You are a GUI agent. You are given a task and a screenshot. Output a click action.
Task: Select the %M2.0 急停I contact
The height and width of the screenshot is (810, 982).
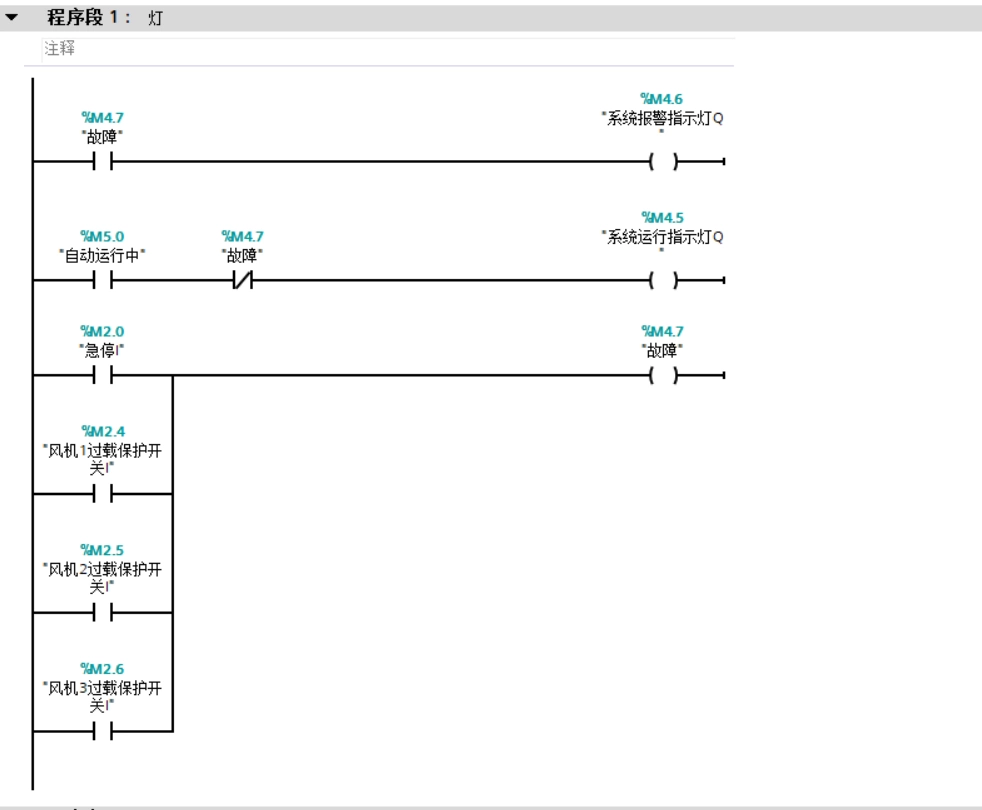coord(103,375)
